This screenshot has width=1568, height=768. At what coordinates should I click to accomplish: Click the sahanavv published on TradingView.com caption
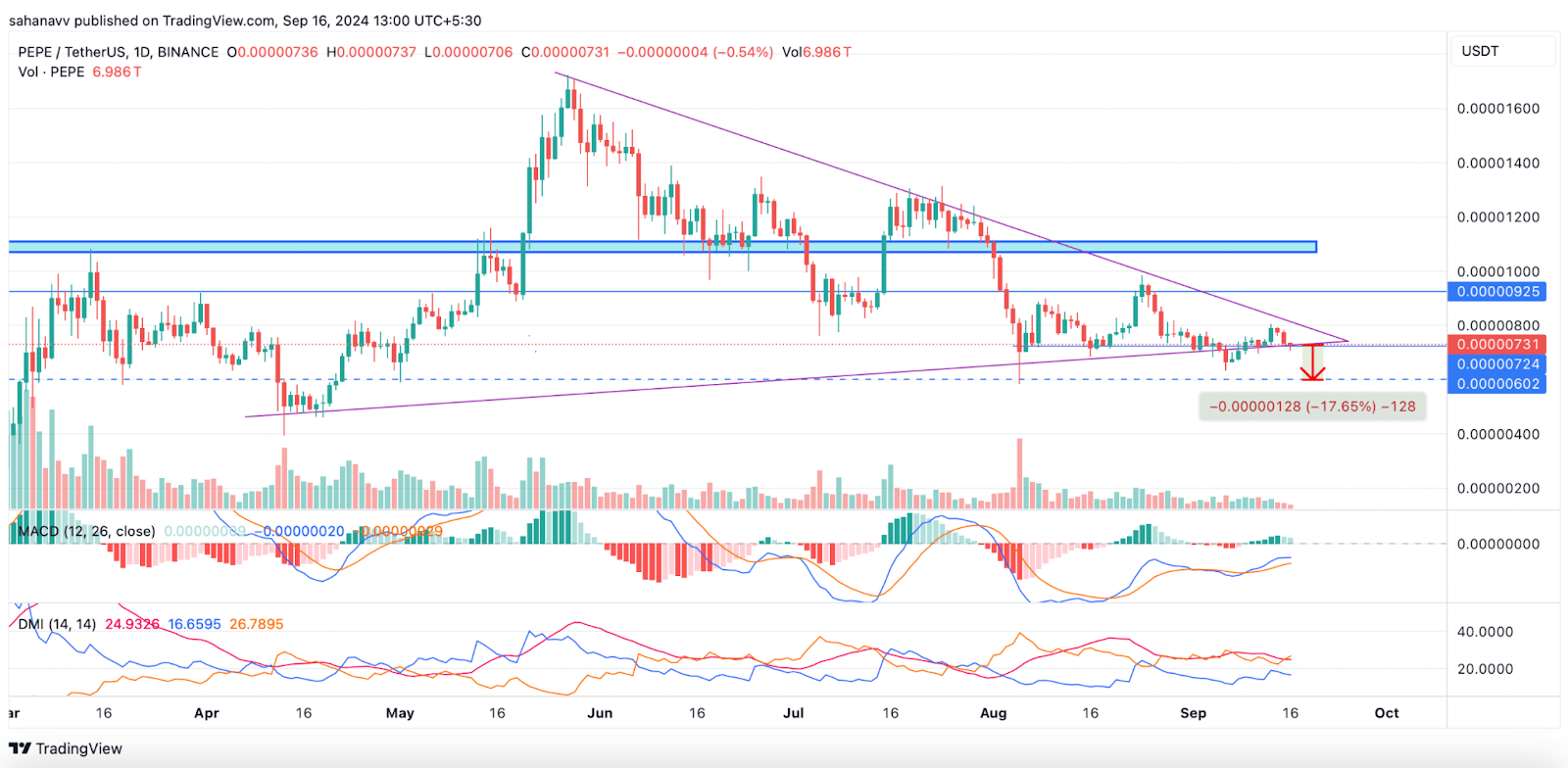245,21
